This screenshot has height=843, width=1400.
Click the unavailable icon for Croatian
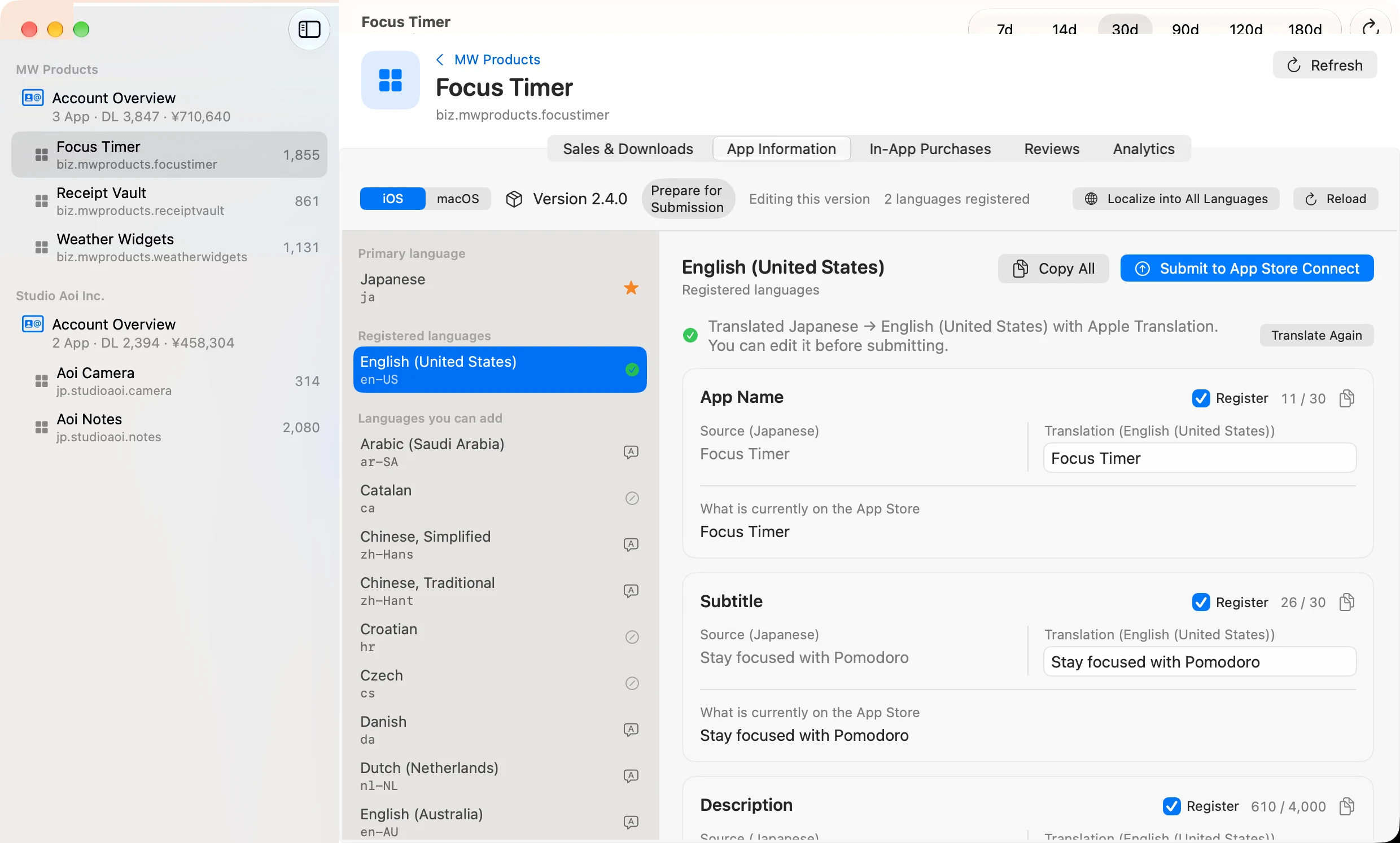point(632,638)
